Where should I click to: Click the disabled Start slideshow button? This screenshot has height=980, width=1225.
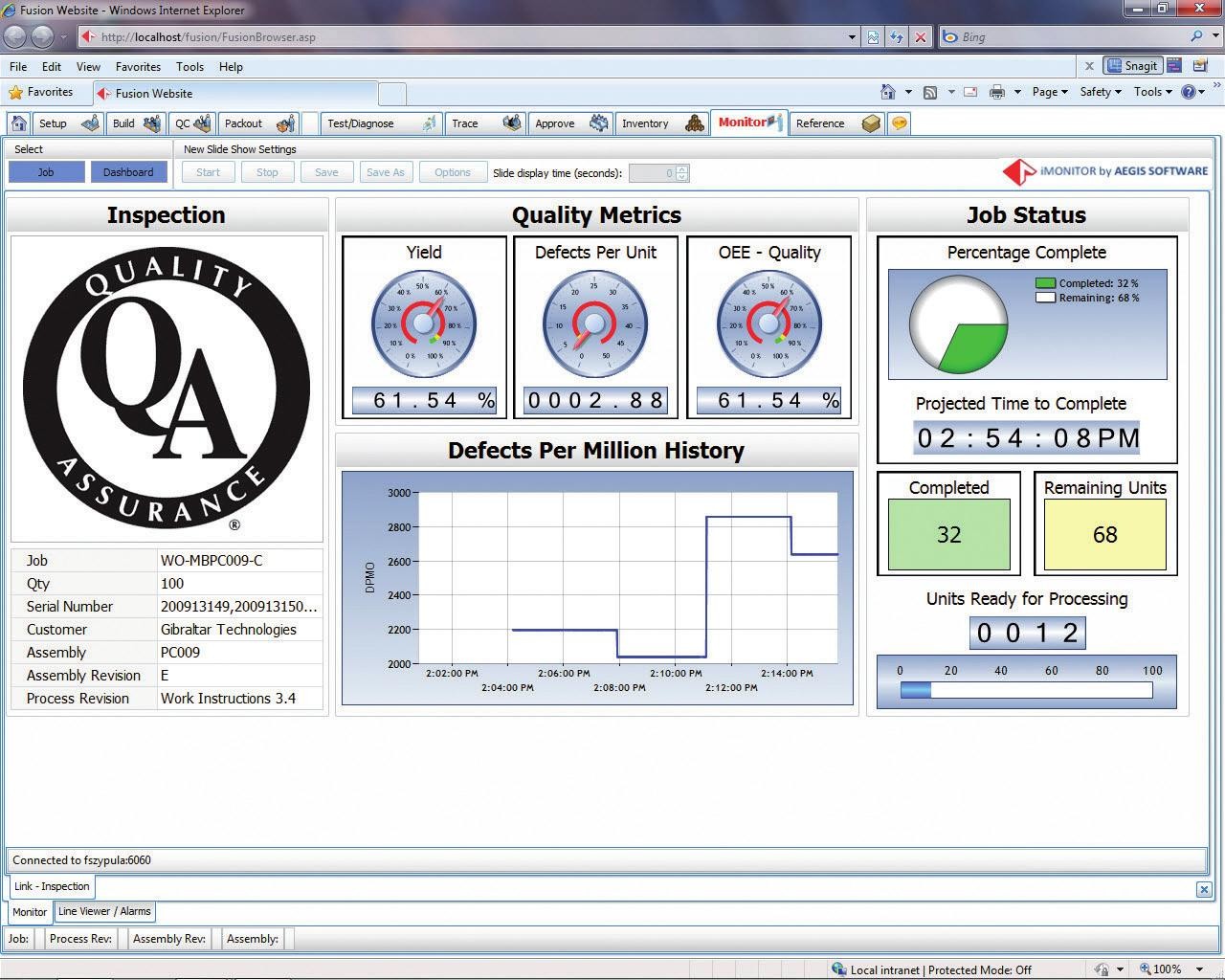[x=208, y=172]
